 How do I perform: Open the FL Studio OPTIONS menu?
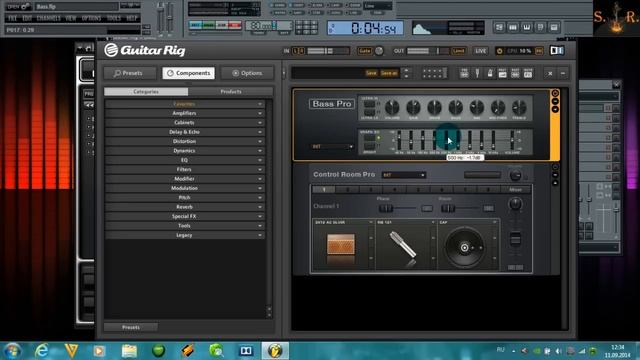[91, 18]
